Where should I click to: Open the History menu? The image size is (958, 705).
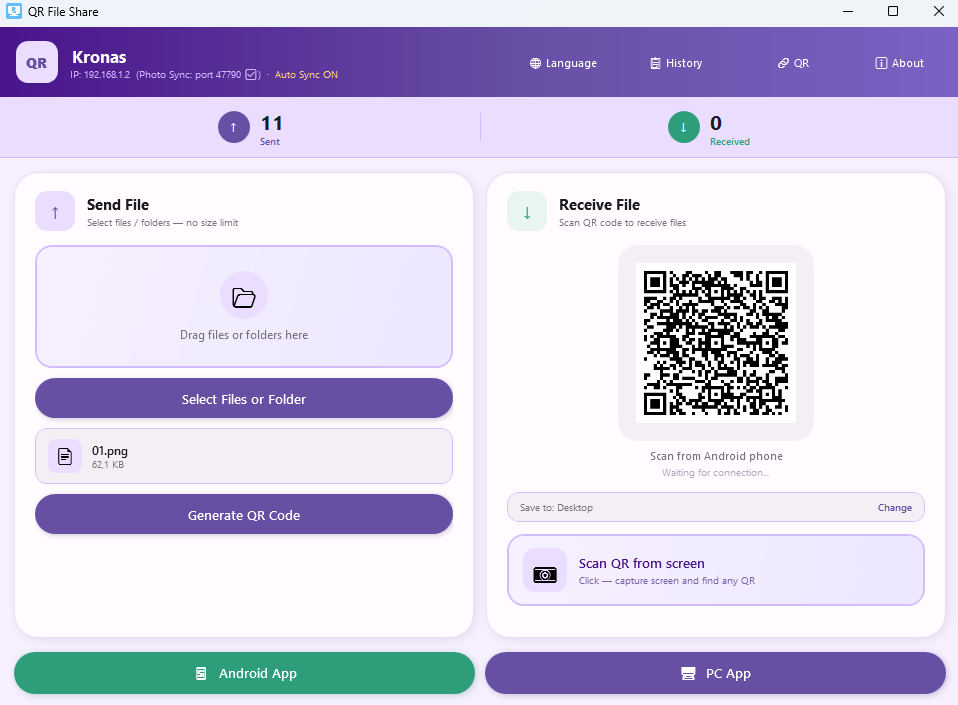coord(676,63)
